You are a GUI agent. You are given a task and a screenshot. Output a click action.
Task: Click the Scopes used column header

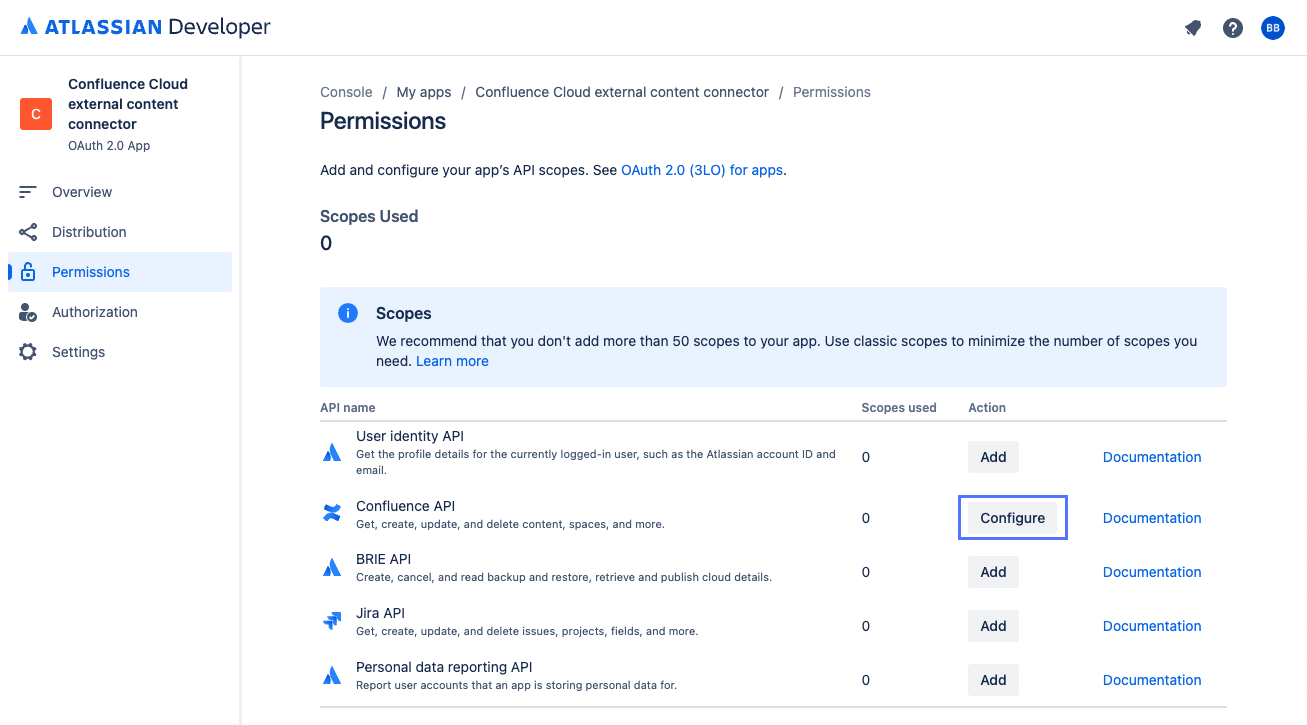[x=899, y=408]
